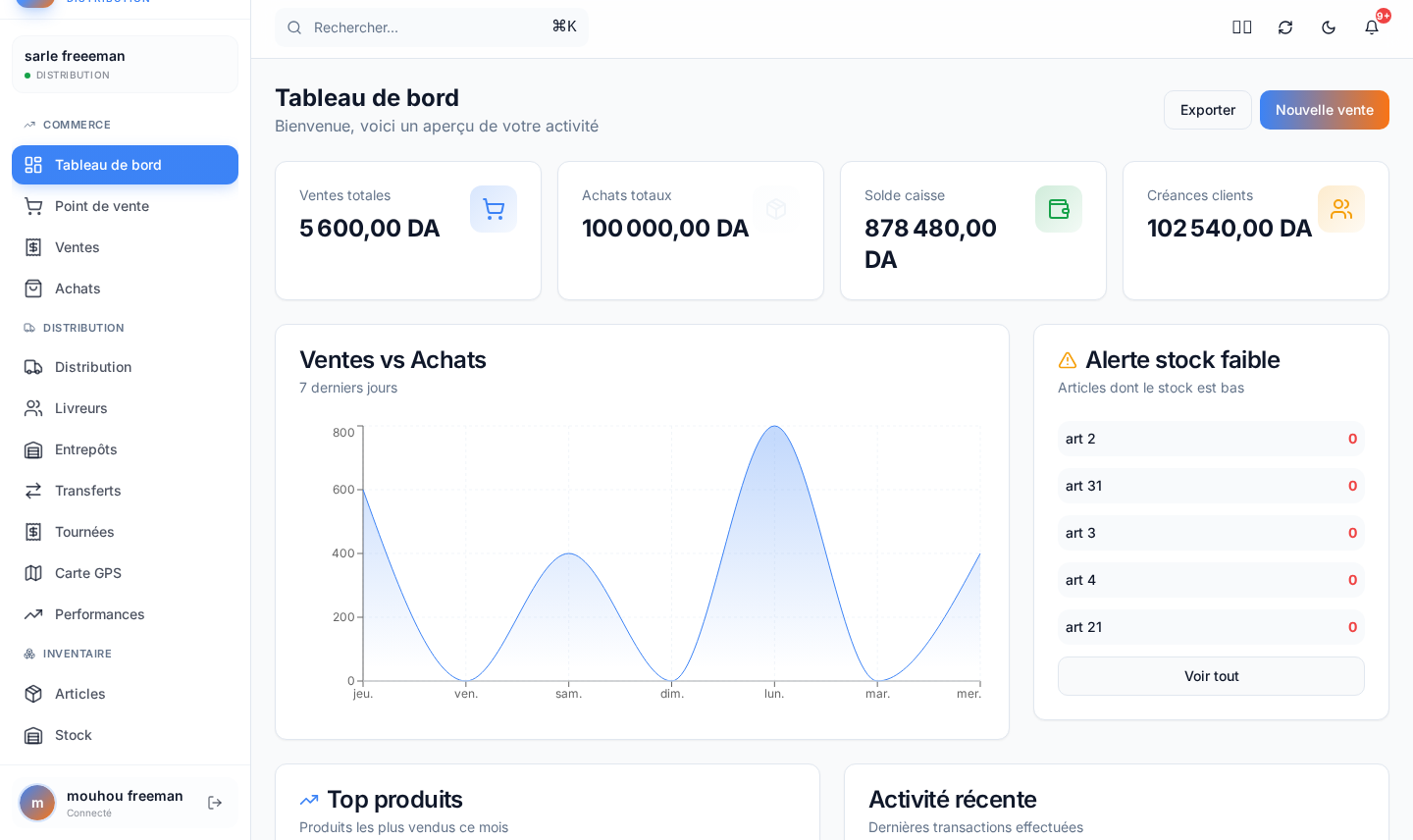
Task: Focus the Rechercher search field
Action: [432, 27]
